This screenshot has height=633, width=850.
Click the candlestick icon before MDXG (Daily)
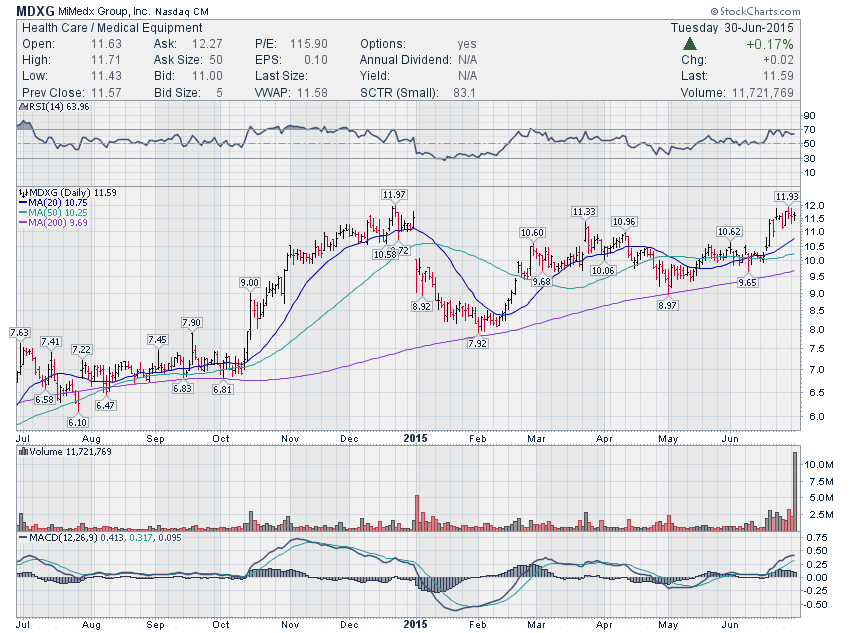tap(23, 192)
